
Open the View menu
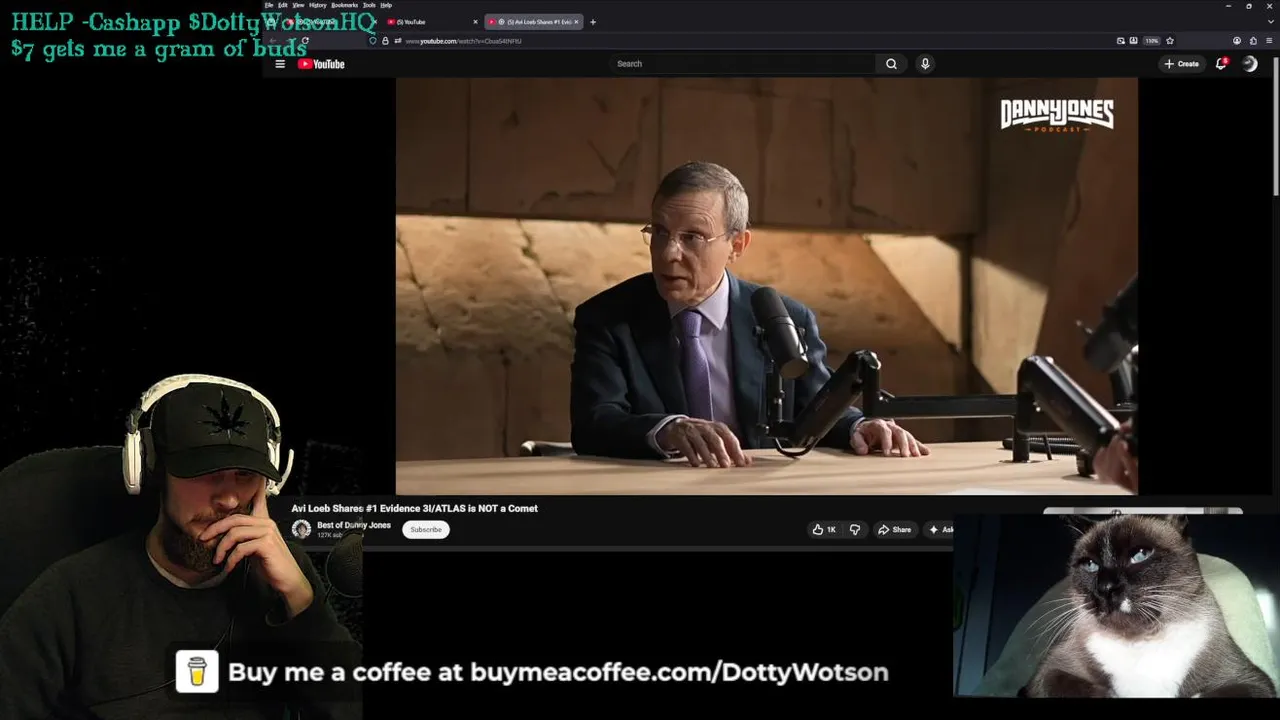298,5
